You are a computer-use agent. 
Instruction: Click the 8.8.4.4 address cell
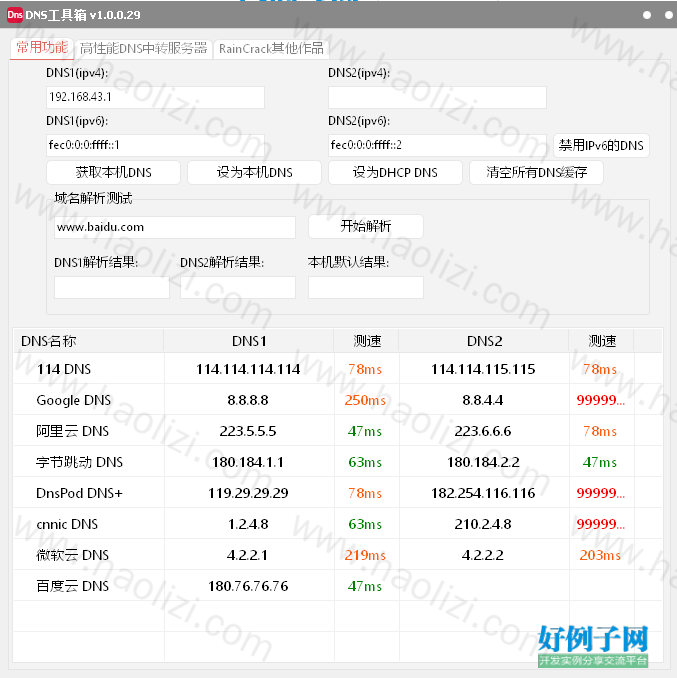pyautogui.click(x=483, y=400)
